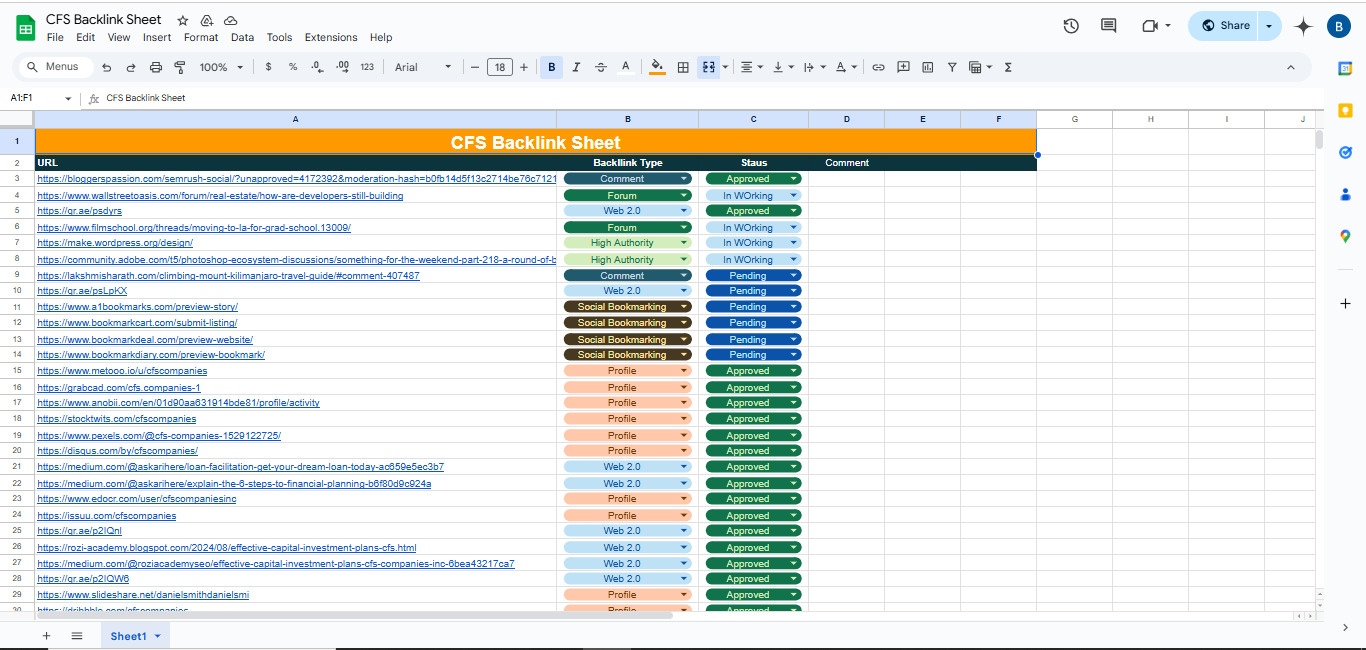Toggle italic formatting
This screenshot has height=650, width=1366.
[576, 67]
